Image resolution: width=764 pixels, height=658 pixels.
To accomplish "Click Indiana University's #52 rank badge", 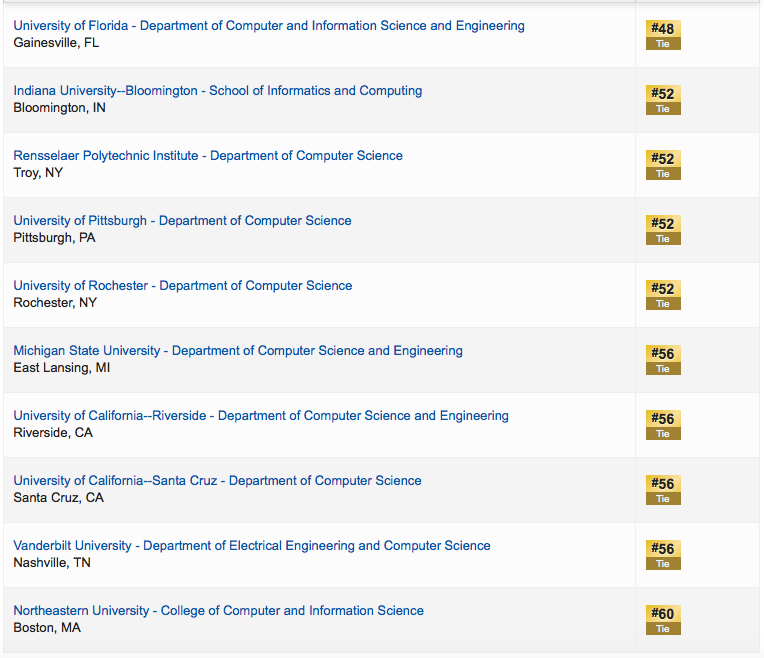I will [x=663, y=100].
